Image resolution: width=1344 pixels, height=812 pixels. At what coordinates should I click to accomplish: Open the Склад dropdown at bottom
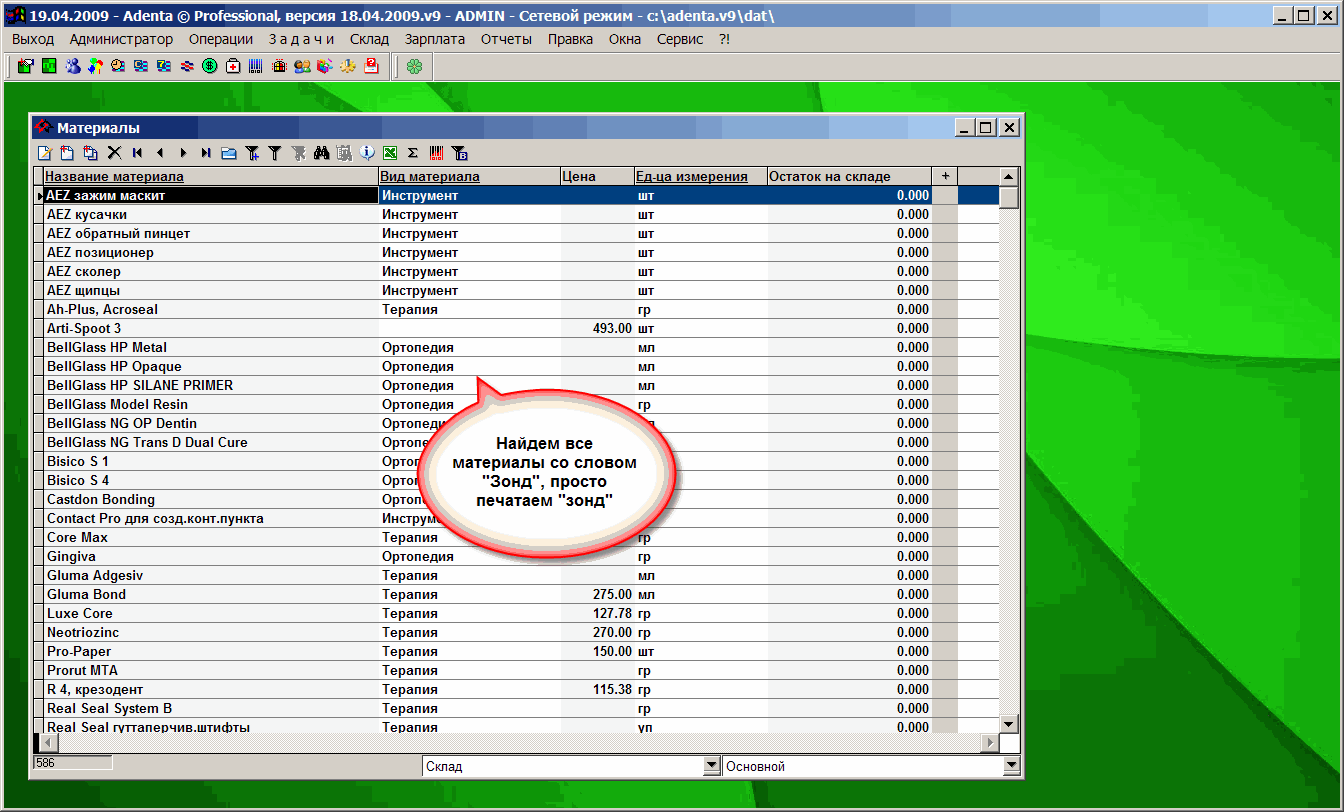(712, 767)
